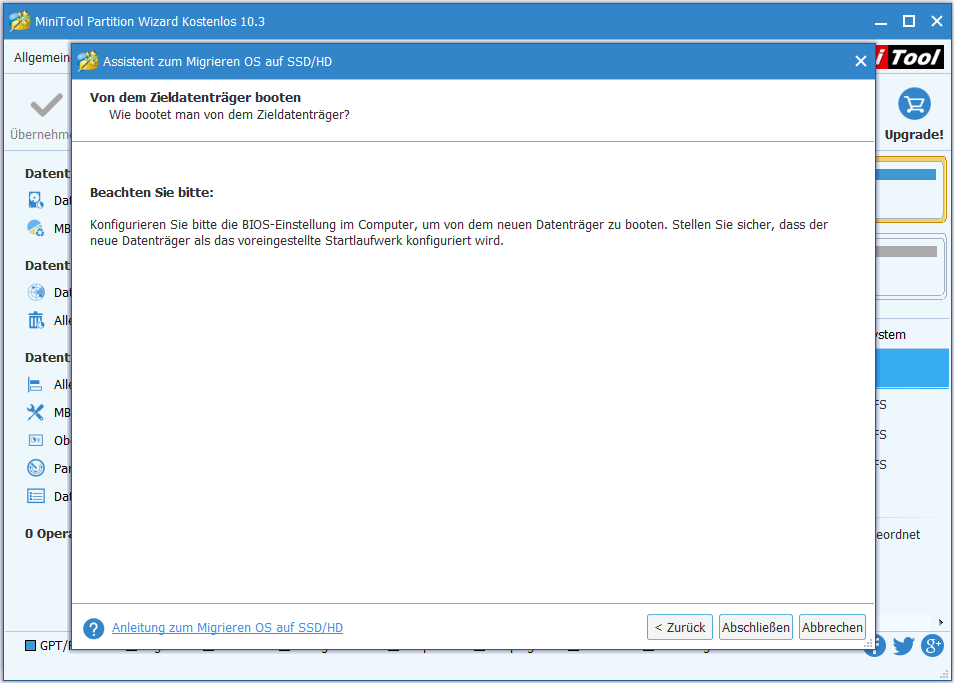954x683 pixels.
Task: Select the gray disk bar in background map
Action: point(907,251)
